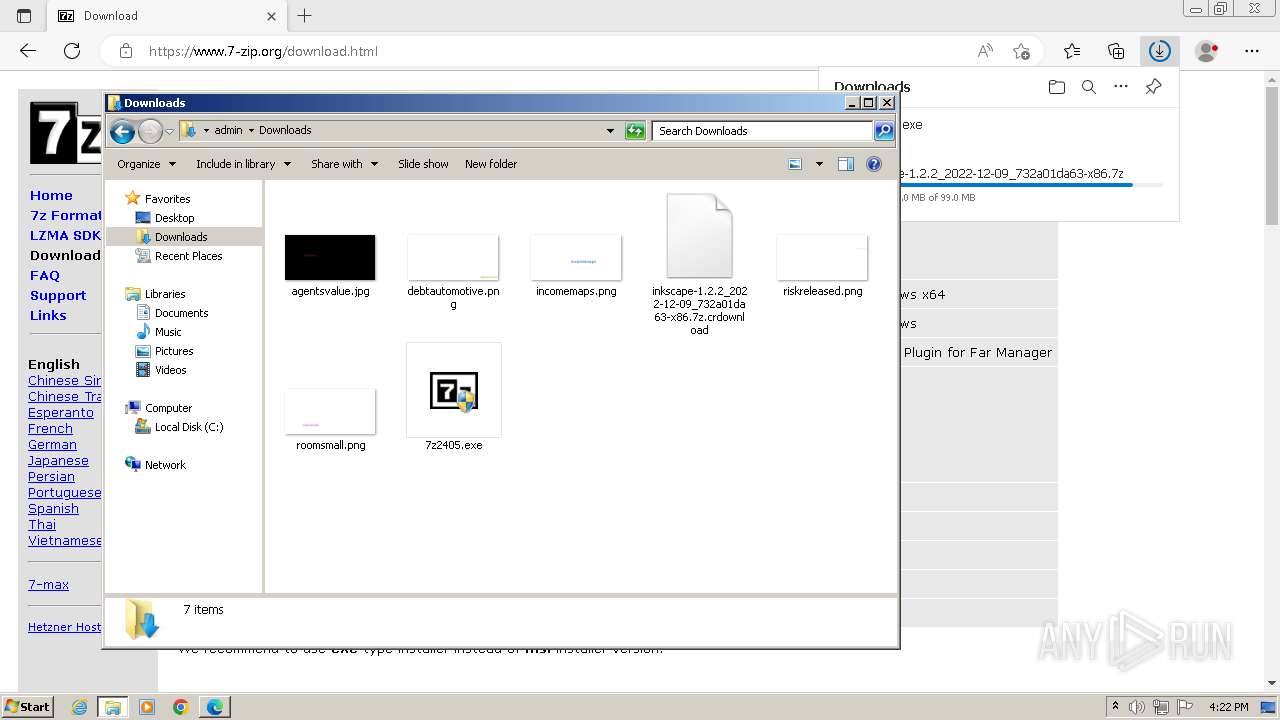This screenshot has height=720, width=1280.
Task: Click the Windows Start button
Action: [x=27, y=706]
